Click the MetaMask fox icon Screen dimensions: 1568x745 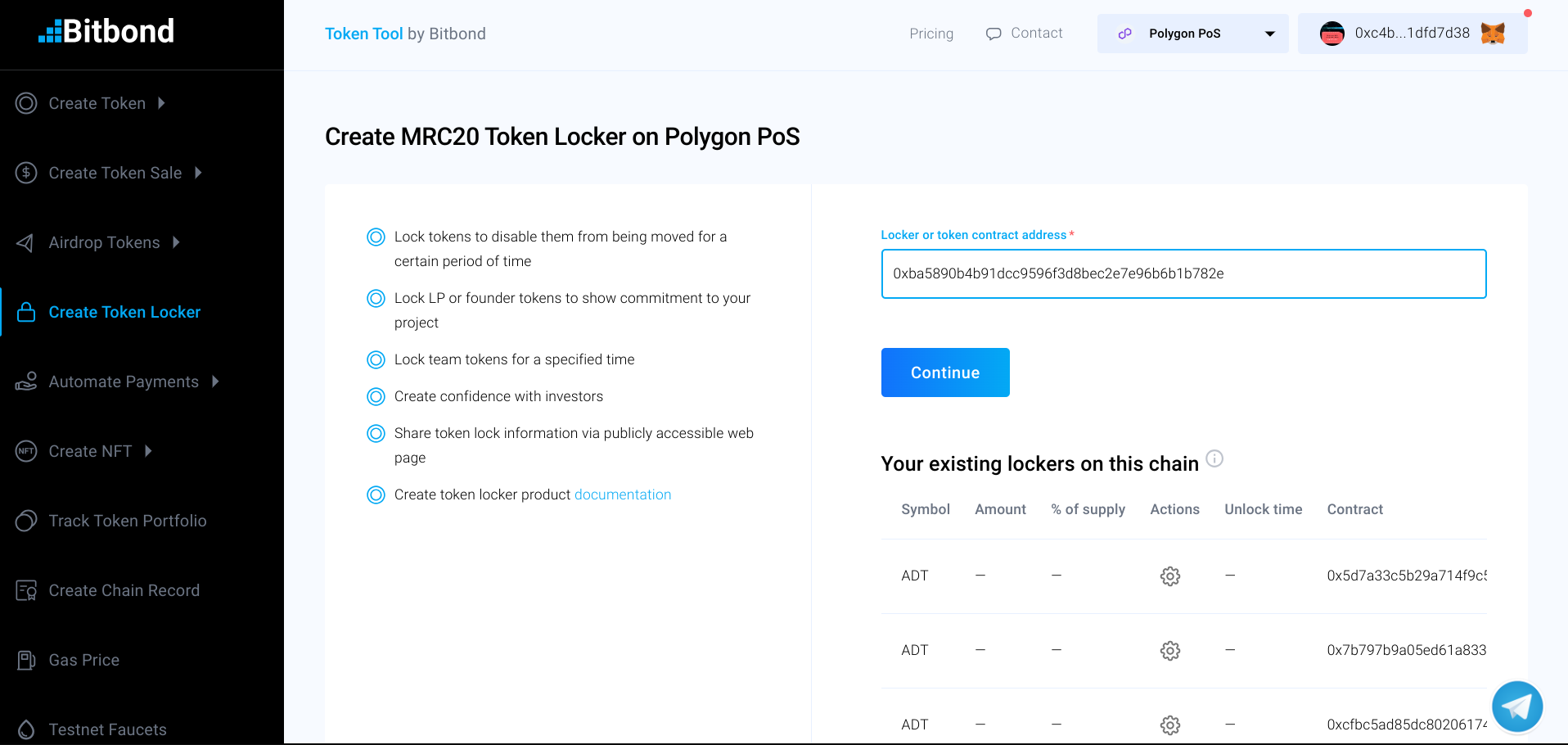click(x=1493, y=34)
